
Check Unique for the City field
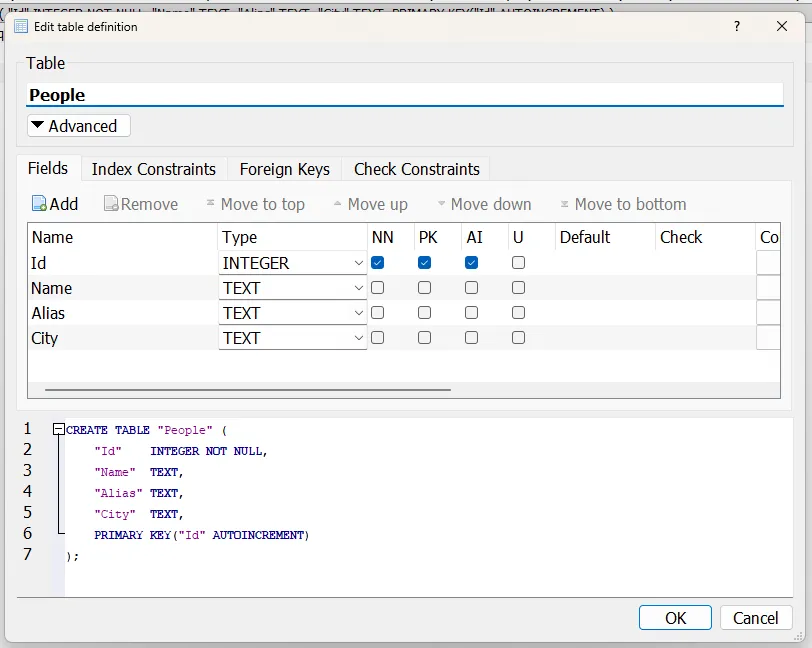click(x=518, y=338)
